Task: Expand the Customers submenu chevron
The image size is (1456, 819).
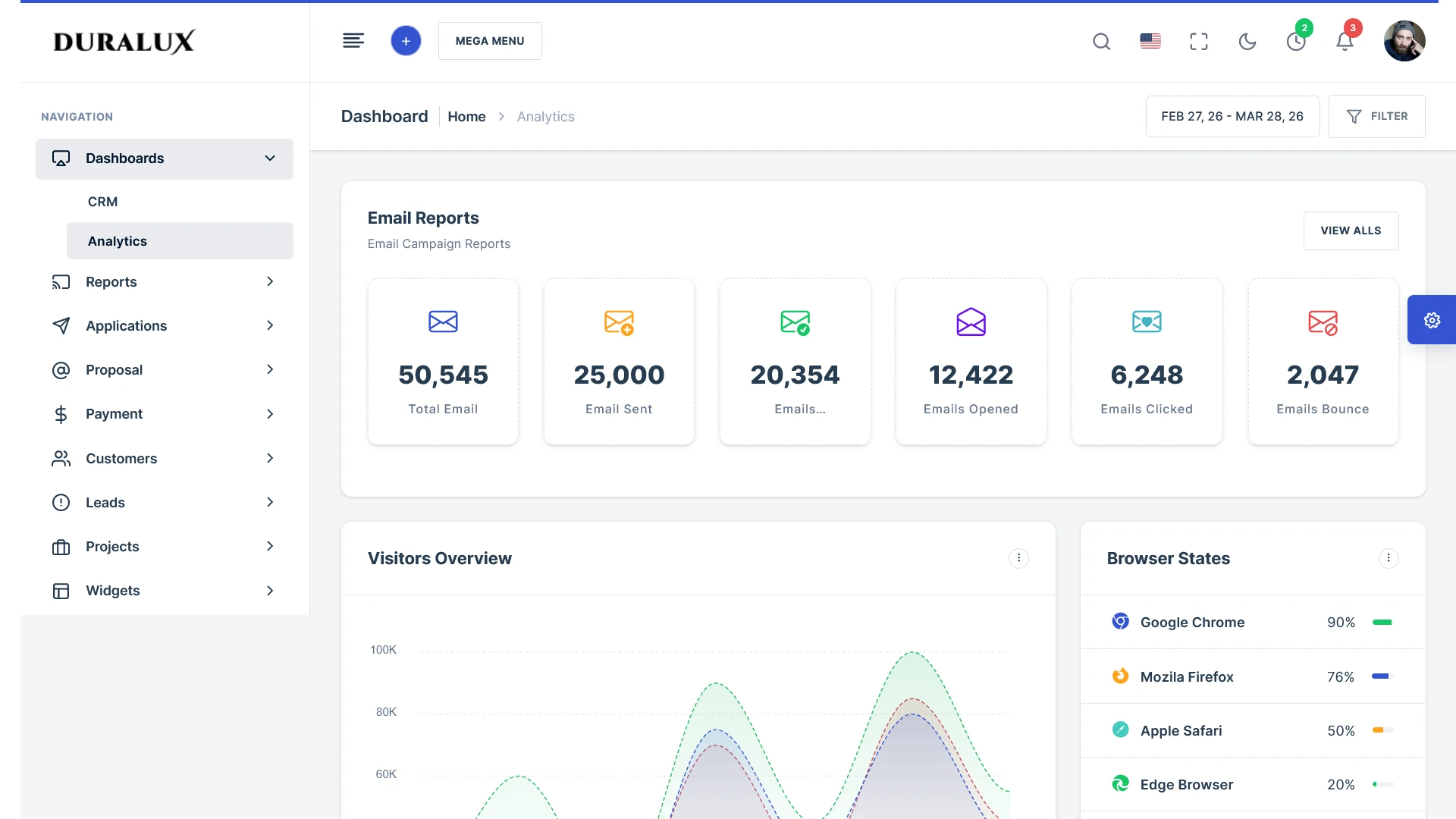Action: click(270, 458)
